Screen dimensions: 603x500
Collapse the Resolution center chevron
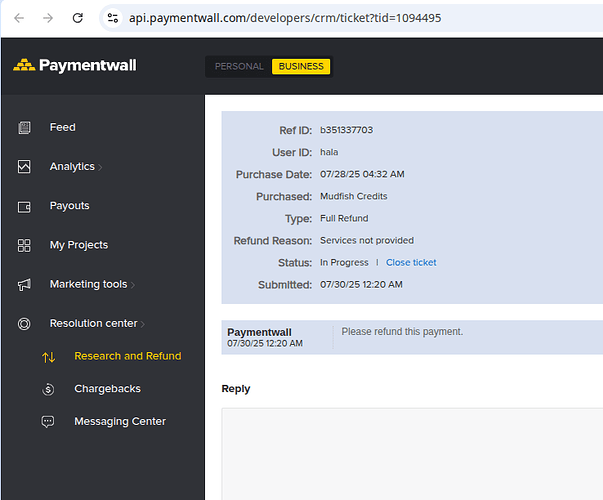pos(143,324)
